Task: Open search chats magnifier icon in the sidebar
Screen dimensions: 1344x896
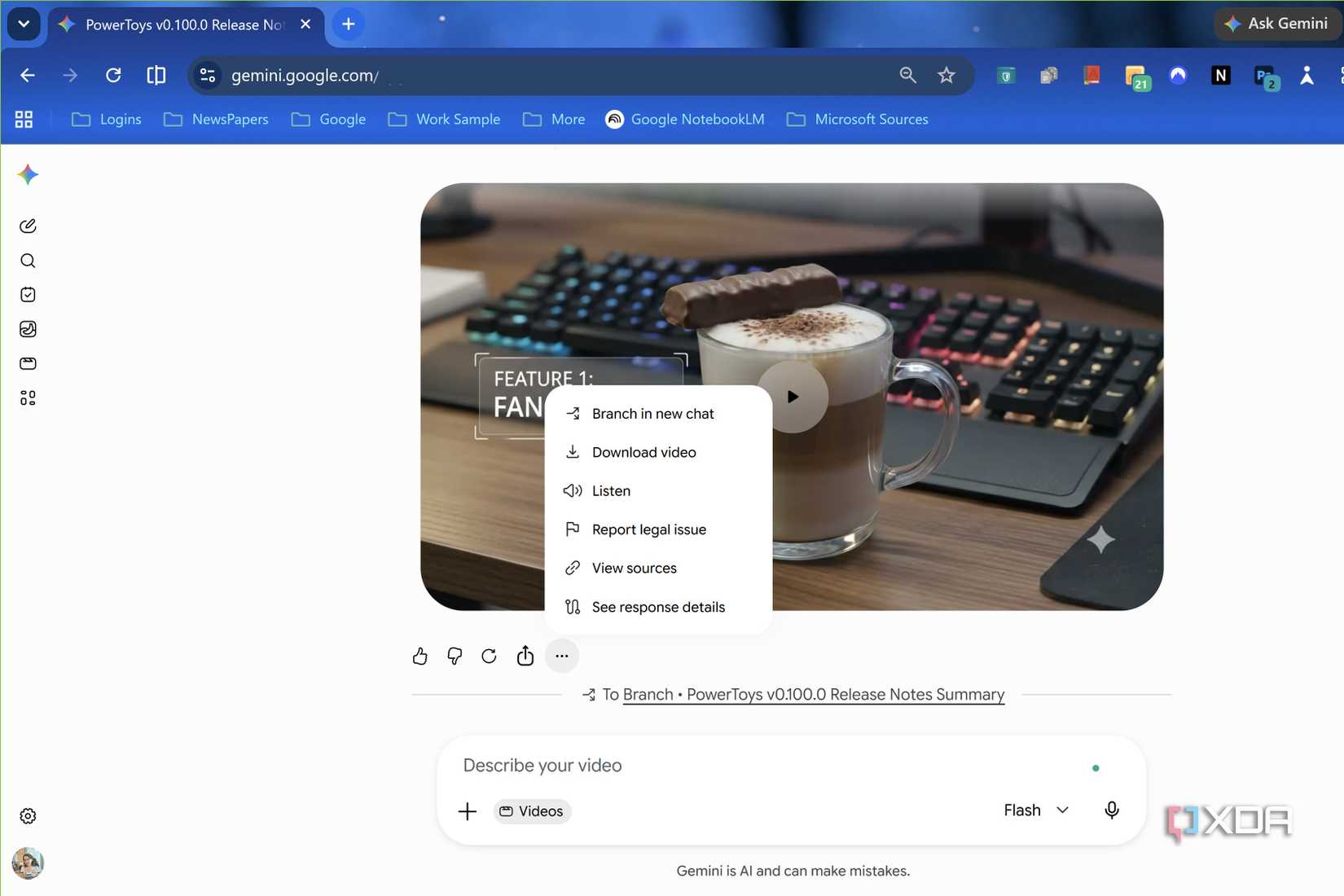Action: [28, 261]
